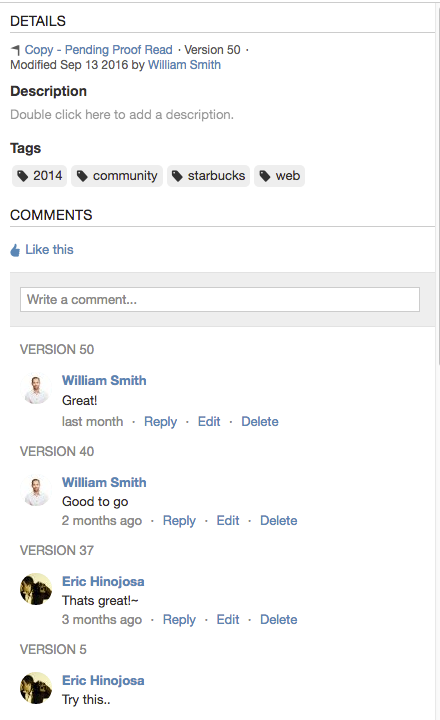440x720 pixels.
Task: Open Copy - Pending Proof Read link
Action: click(99, 50)
